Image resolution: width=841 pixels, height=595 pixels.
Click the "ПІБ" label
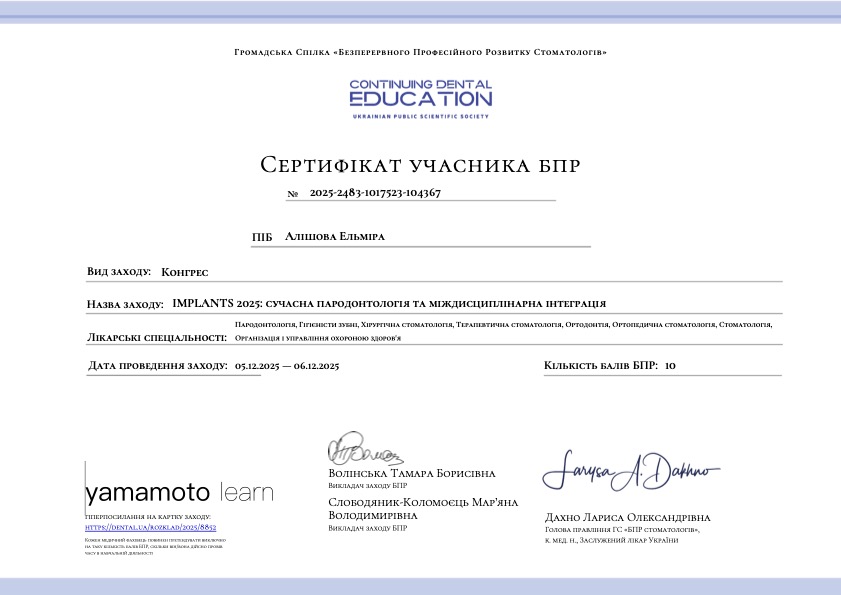tap(262, 237)
